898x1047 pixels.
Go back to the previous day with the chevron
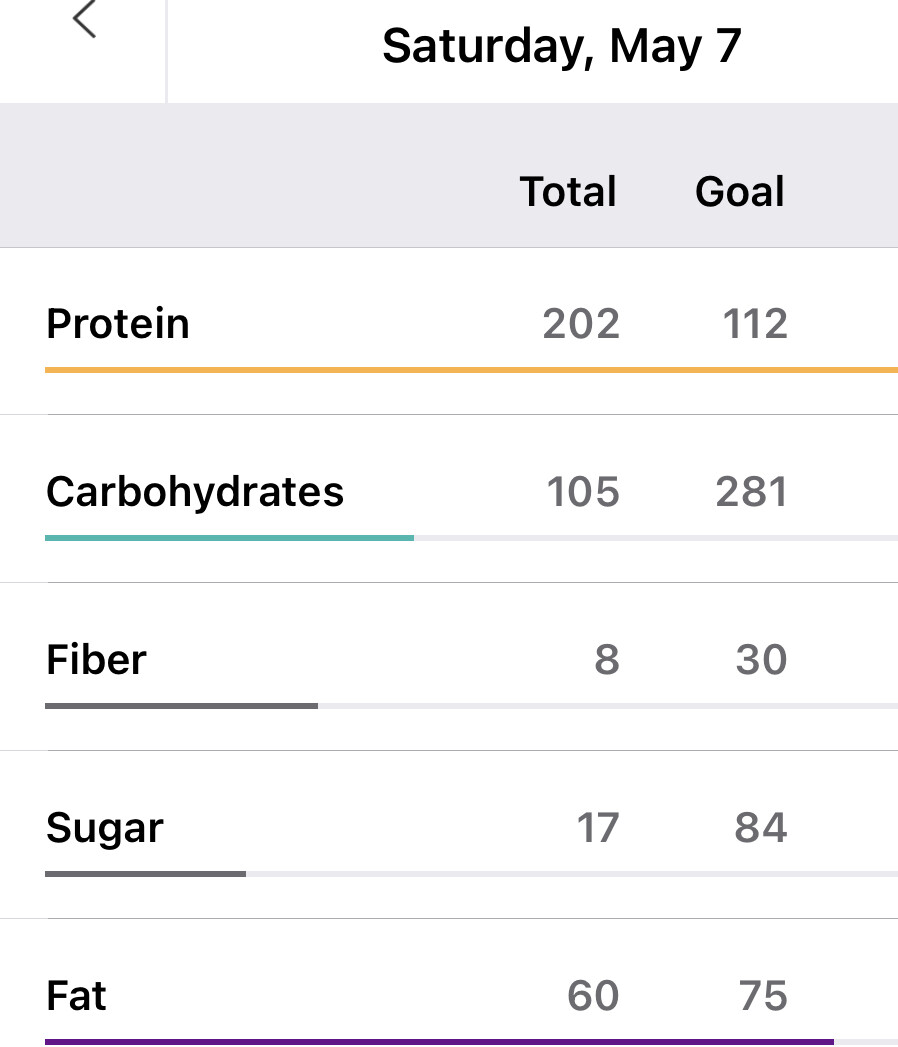84,21
